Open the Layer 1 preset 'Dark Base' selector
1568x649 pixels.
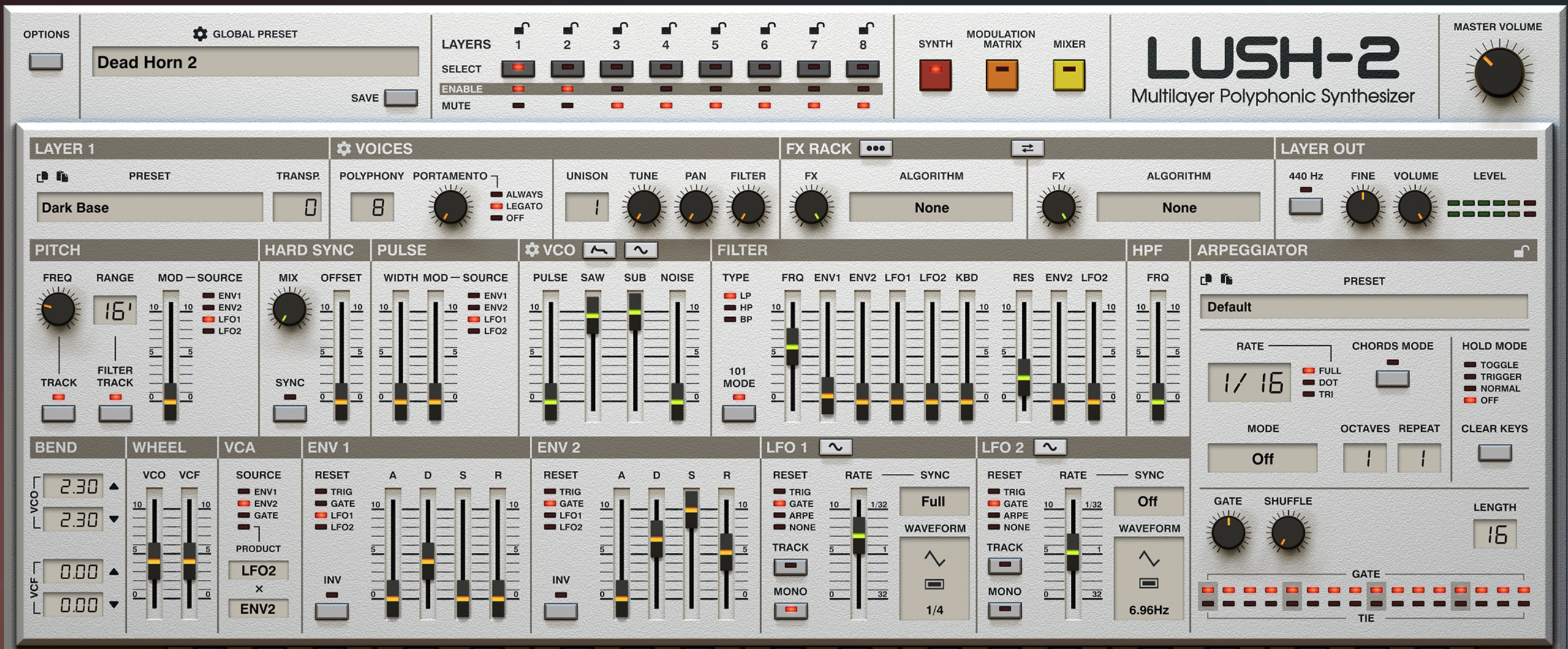pos(150,207)
